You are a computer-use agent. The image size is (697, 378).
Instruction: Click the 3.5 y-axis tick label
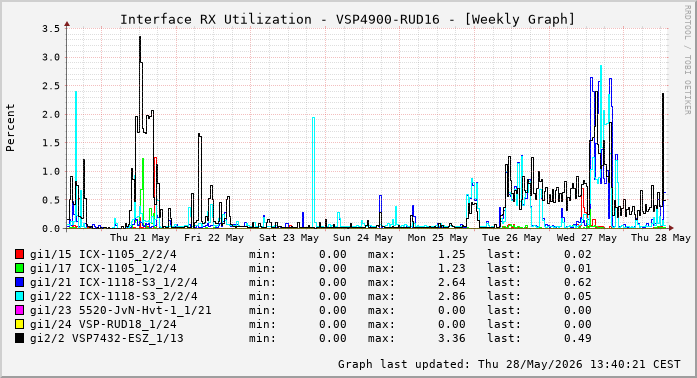pos(51,29)
